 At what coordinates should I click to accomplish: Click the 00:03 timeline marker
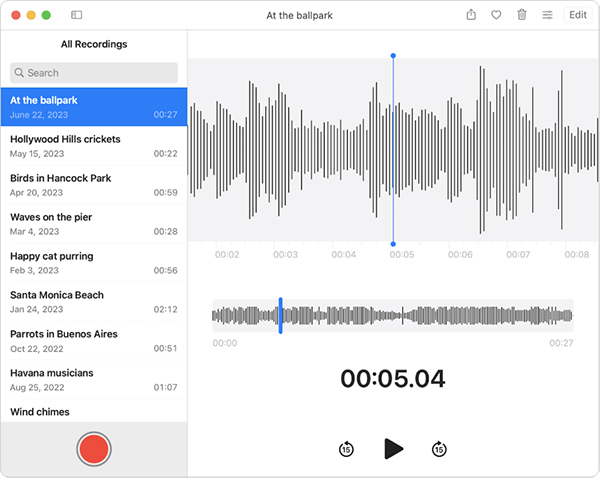pyautogui.click(x=285, y=254)
